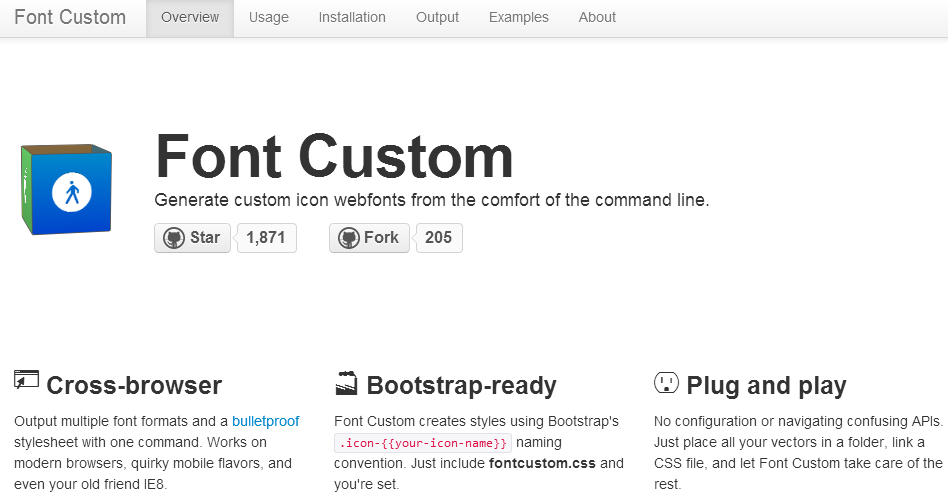
Task: Click the GitHub Fork button
Action: [x=369, y=238]
